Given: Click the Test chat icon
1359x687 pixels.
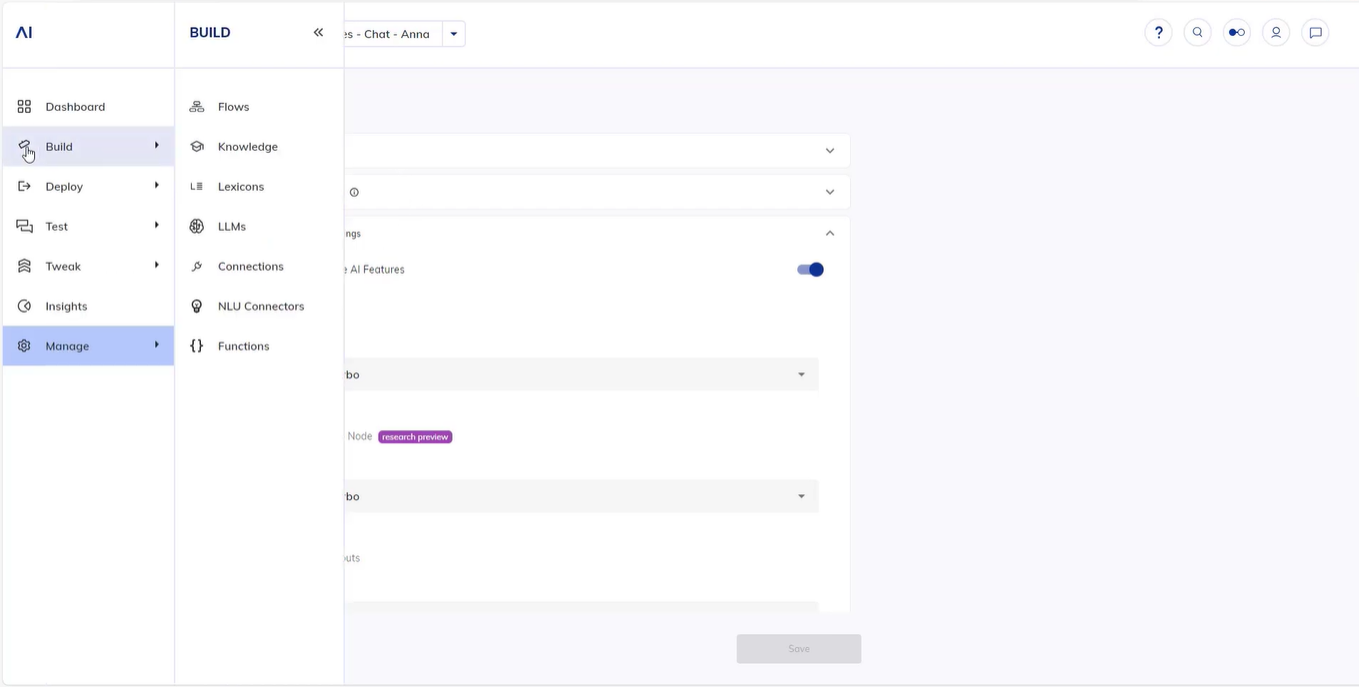Looking at the screenshot, I should pyautogui.click(x=24, y=226).
